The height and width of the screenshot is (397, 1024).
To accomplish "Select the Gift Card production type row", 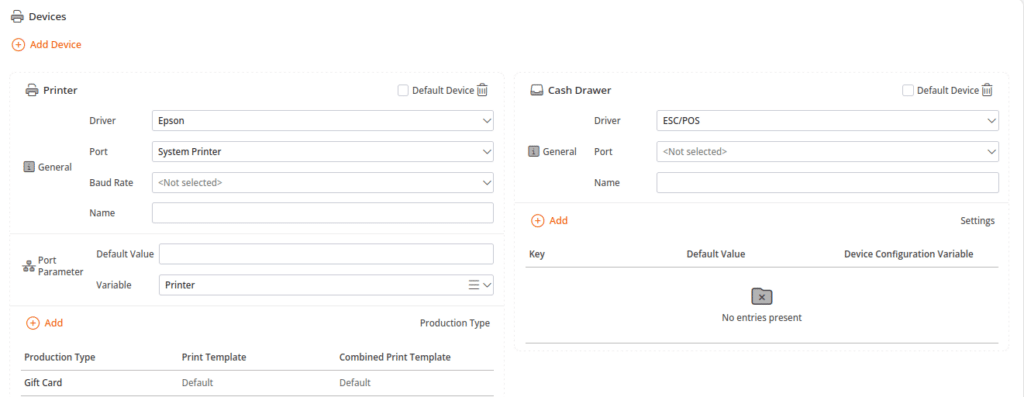I will point(257,383).
